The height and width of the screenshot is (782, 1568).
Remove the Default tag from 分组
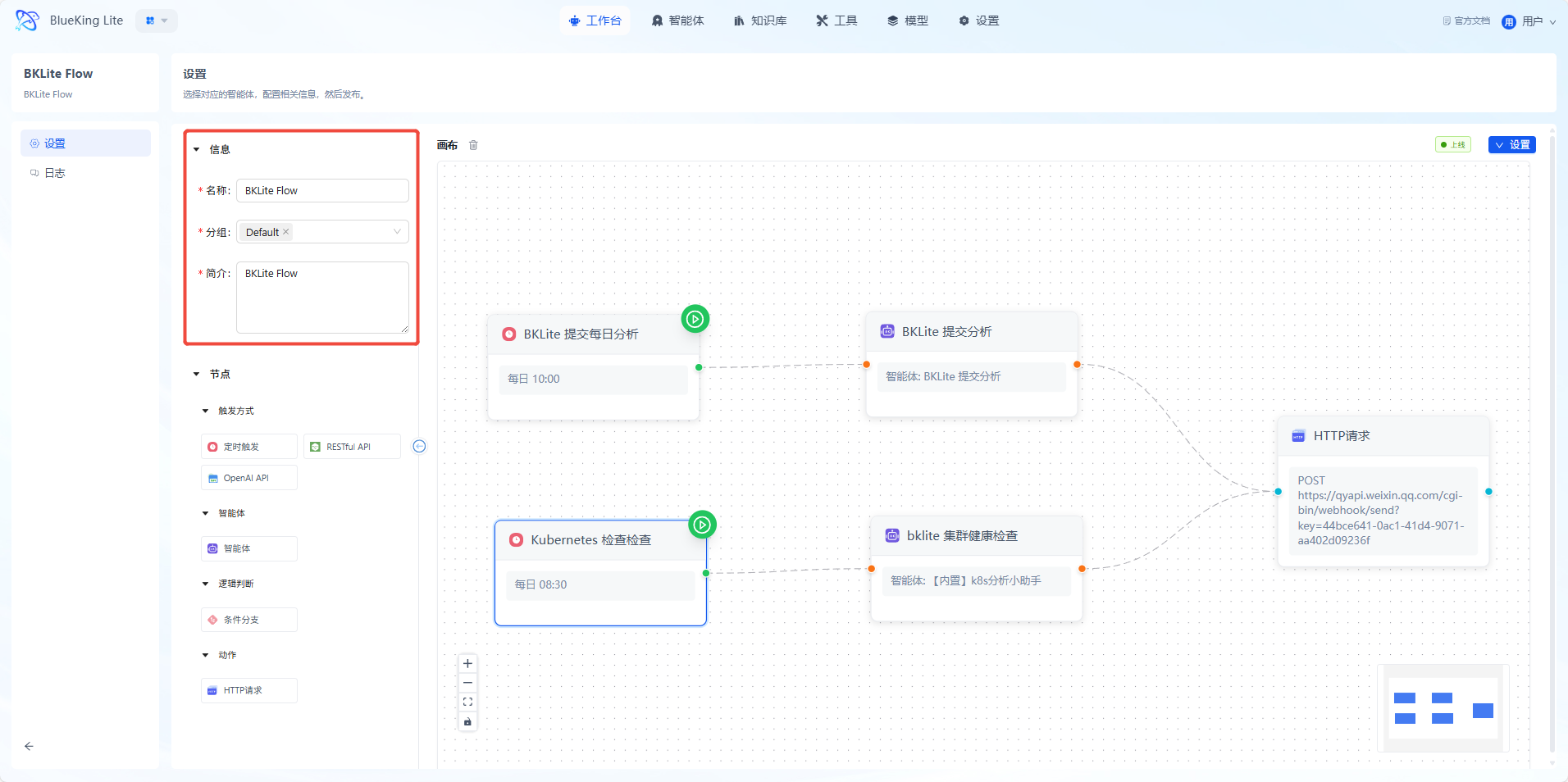point(286,232)
